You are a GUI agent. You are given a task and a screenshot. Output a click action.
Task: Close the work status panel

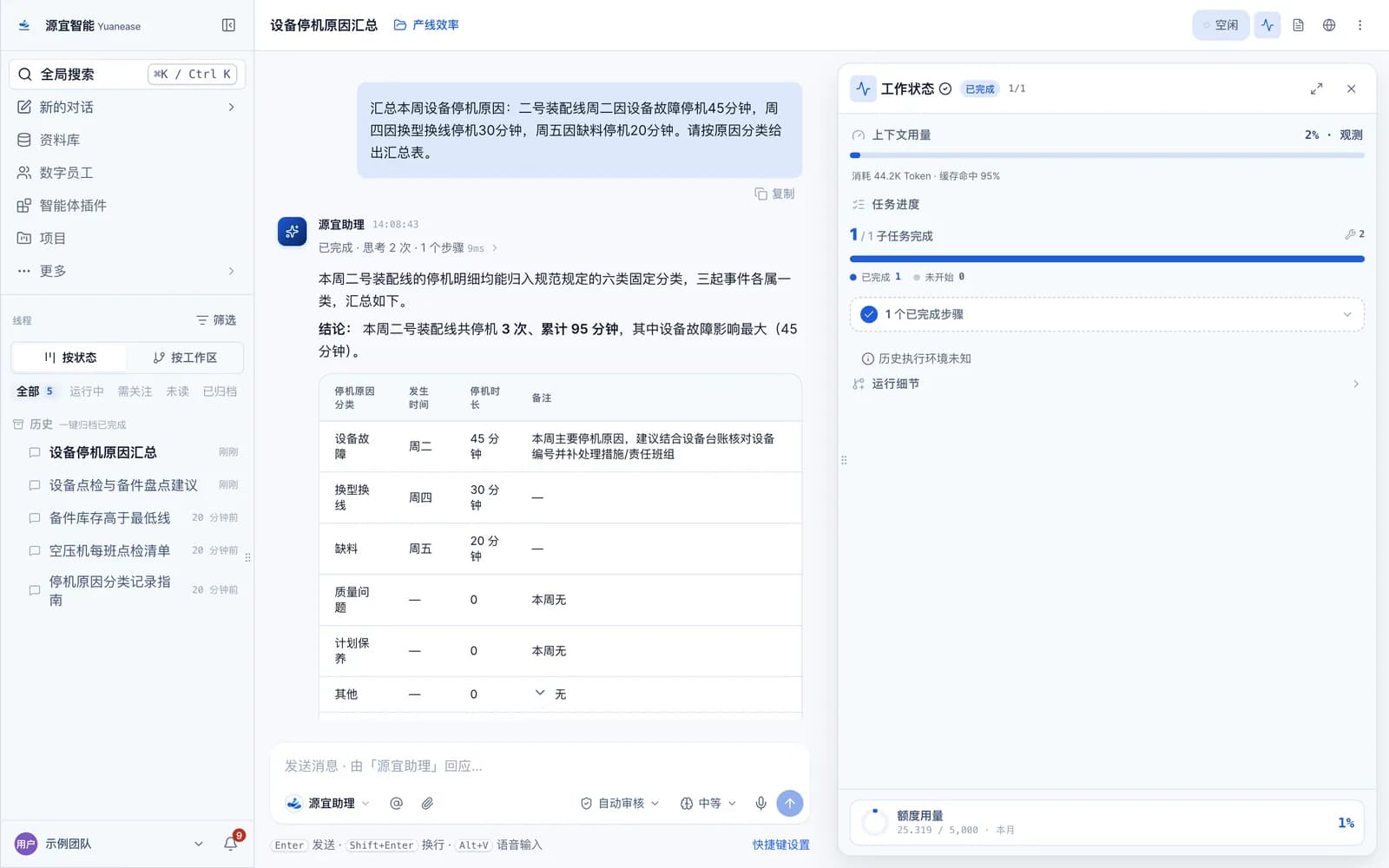point(1351,89)
